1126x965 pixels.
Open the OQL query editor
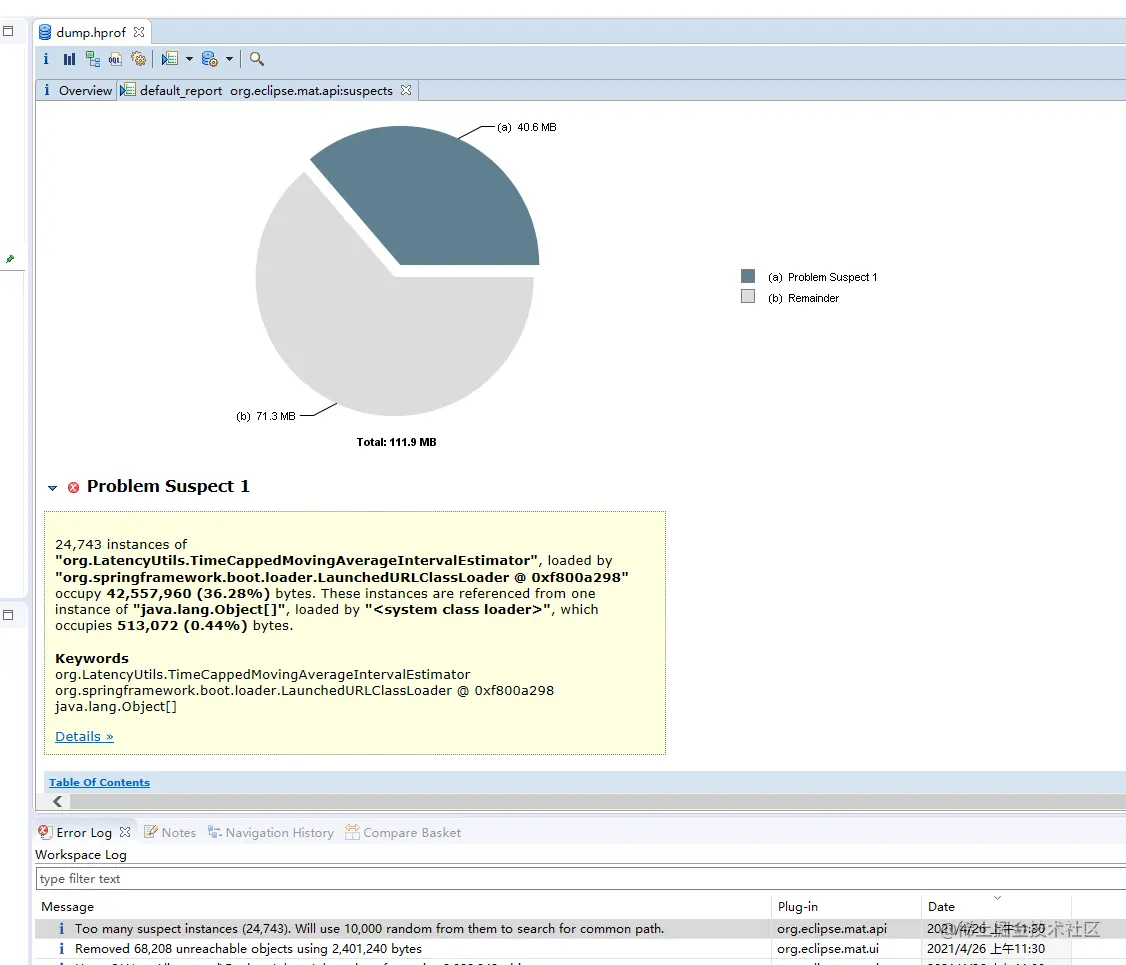pyautogui.click(x=115, y=59)
